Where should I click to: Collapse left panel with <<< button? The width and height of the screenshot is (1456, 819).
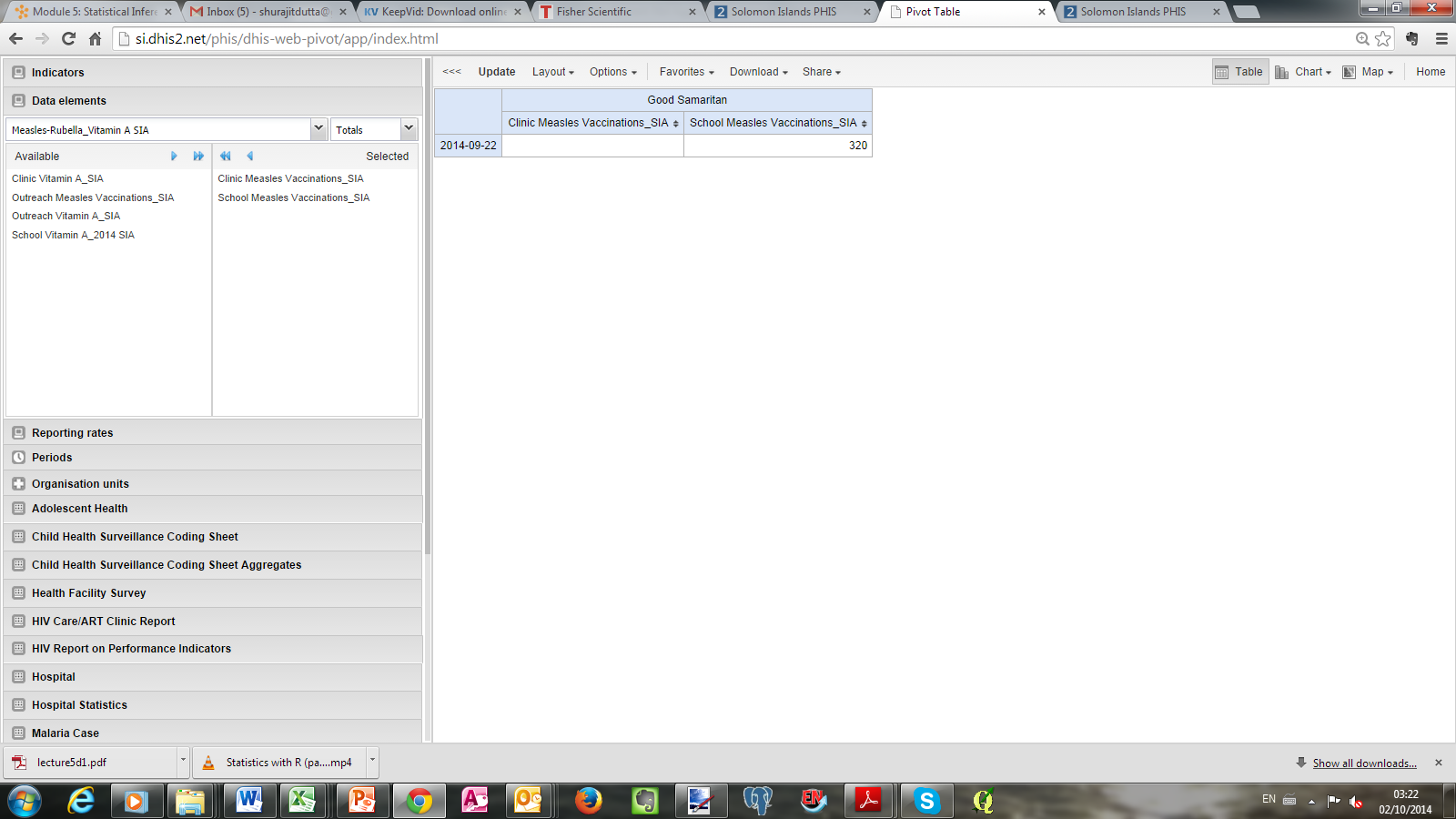point(452,72)
